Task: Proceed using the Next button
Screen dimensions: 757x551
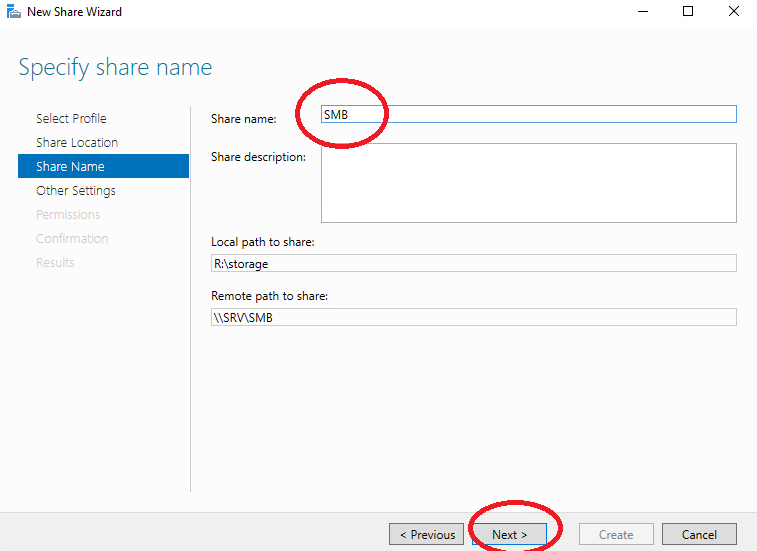Action: 509,534
